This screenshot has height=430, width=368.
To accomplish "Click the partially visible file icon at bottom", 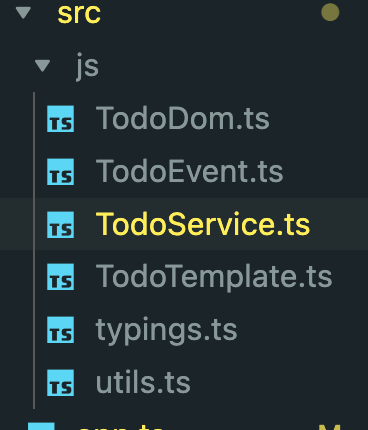I will pyautogui.click(x=41, y=426).
